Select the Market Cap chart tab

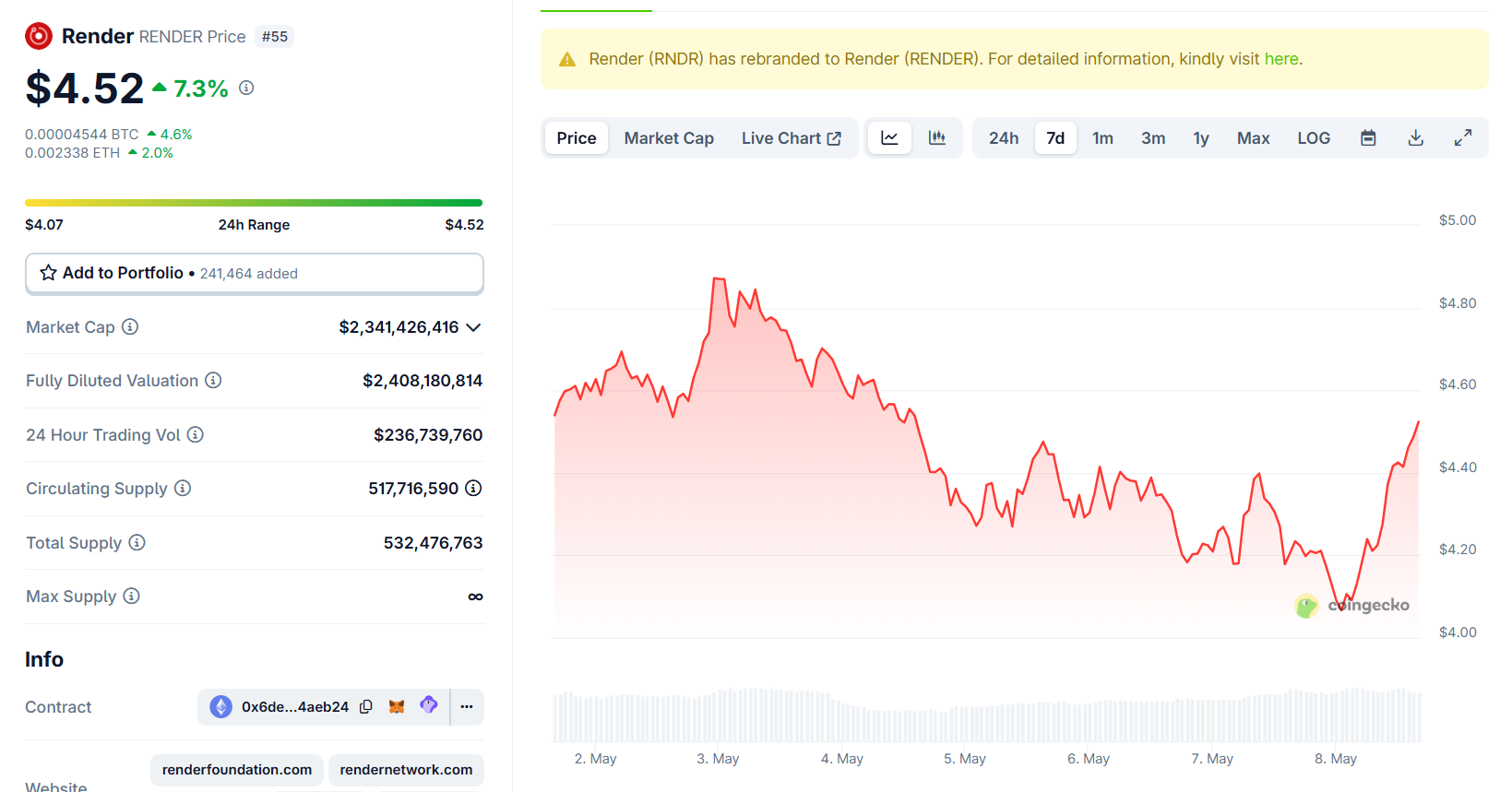pyautogui.click(x=669, y=137)
